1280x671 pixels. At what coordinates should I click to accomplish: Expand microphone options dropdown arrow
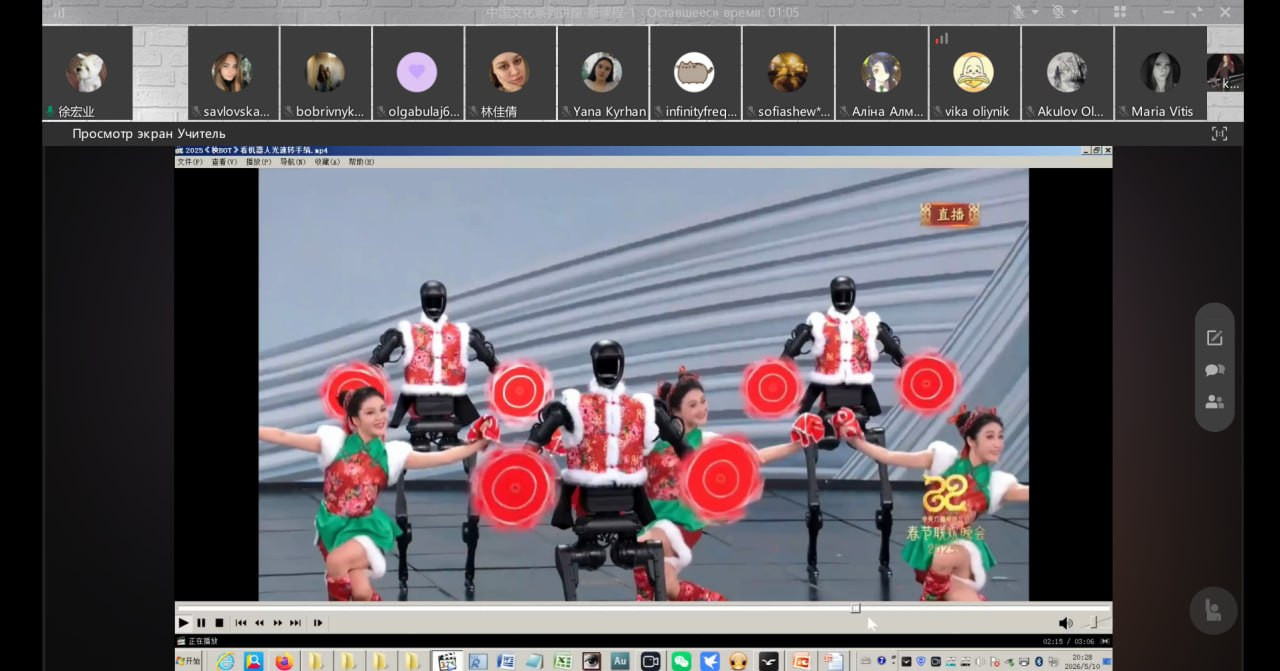(1035, 12)
